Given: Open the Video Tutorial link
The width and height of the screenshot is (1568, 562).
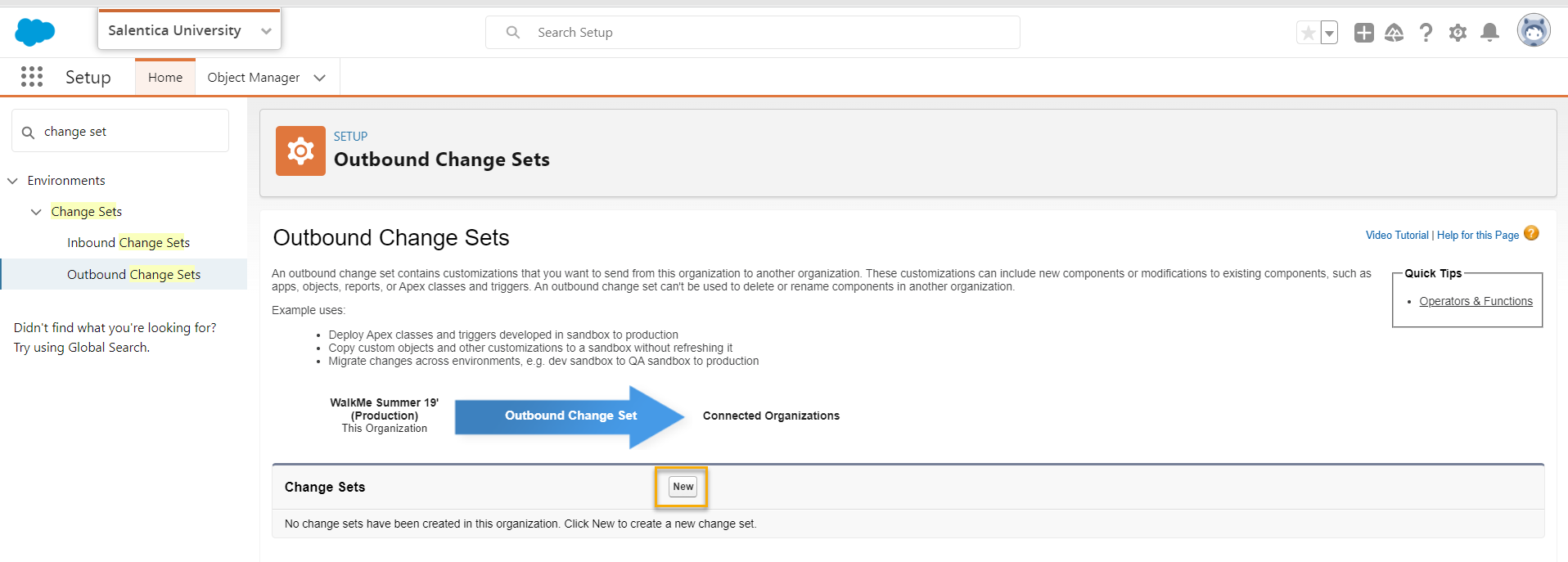Looking at the screenshot, I should 1396,236.
